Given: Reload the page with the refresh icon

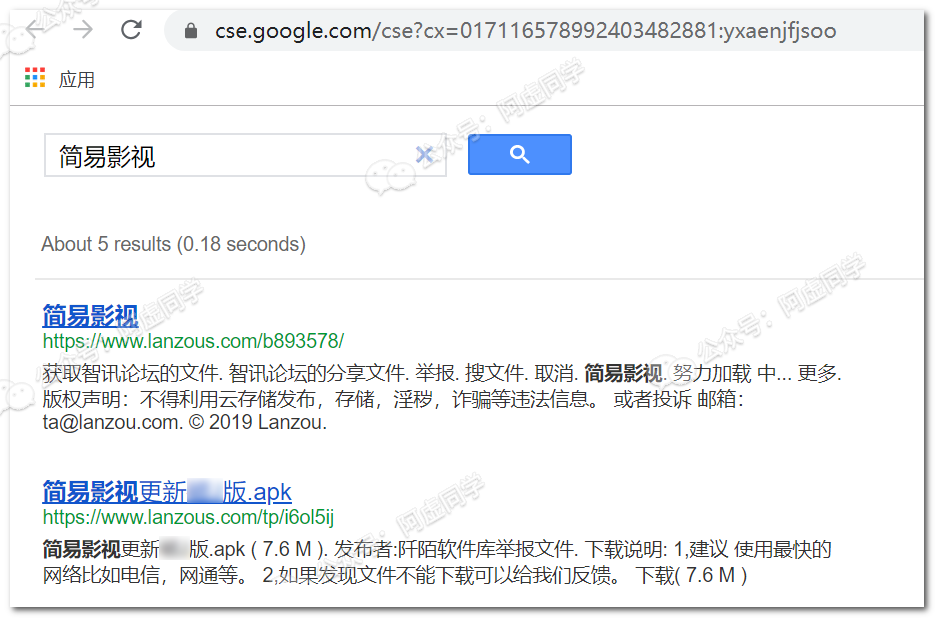Looking at the screenshot, I should pos(131,29).
